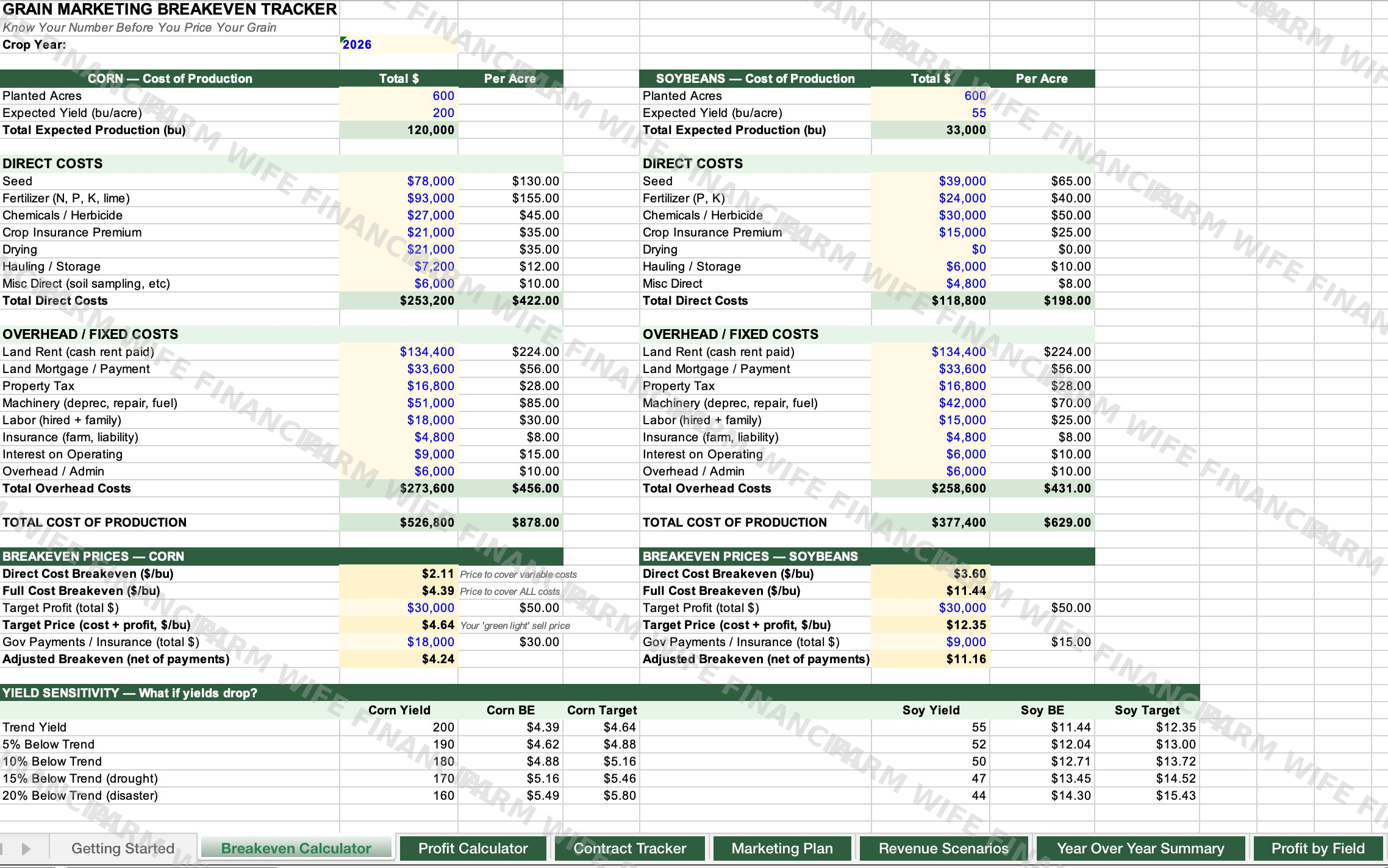Select soybean Full Cost Breakeven $11.44
This screenshot has height=868, width=1388.
930,591
